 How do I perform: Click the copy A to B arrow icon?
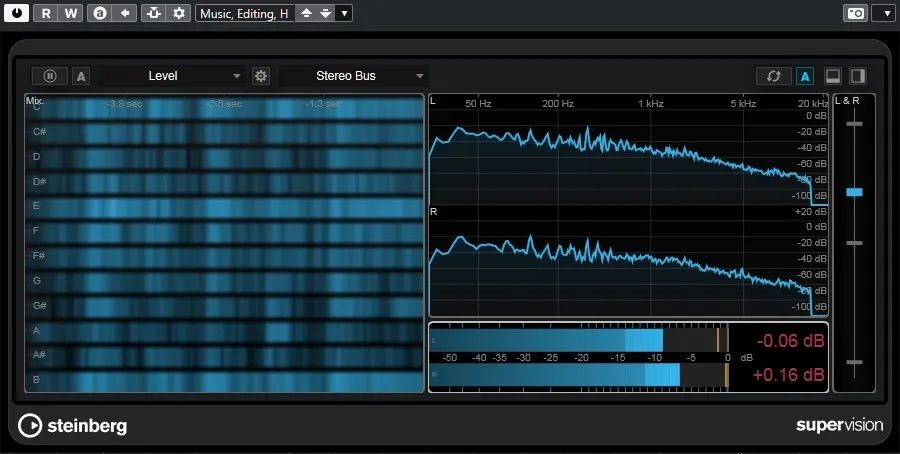coord(124,13)
